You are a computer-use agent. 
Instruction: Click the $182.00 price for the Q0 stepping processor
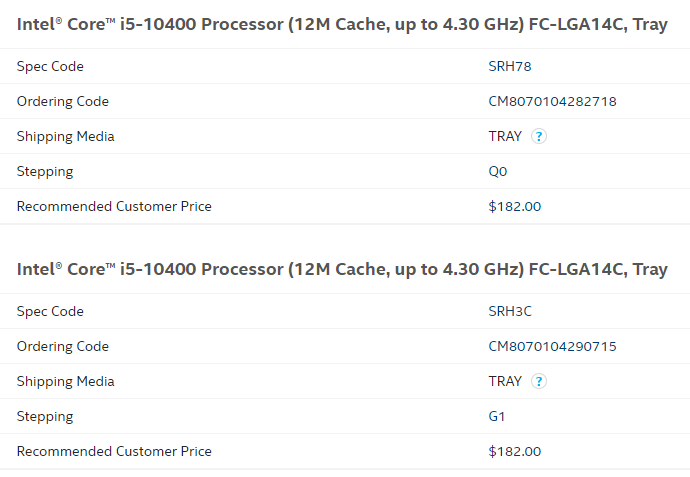[x=515, y=206]
